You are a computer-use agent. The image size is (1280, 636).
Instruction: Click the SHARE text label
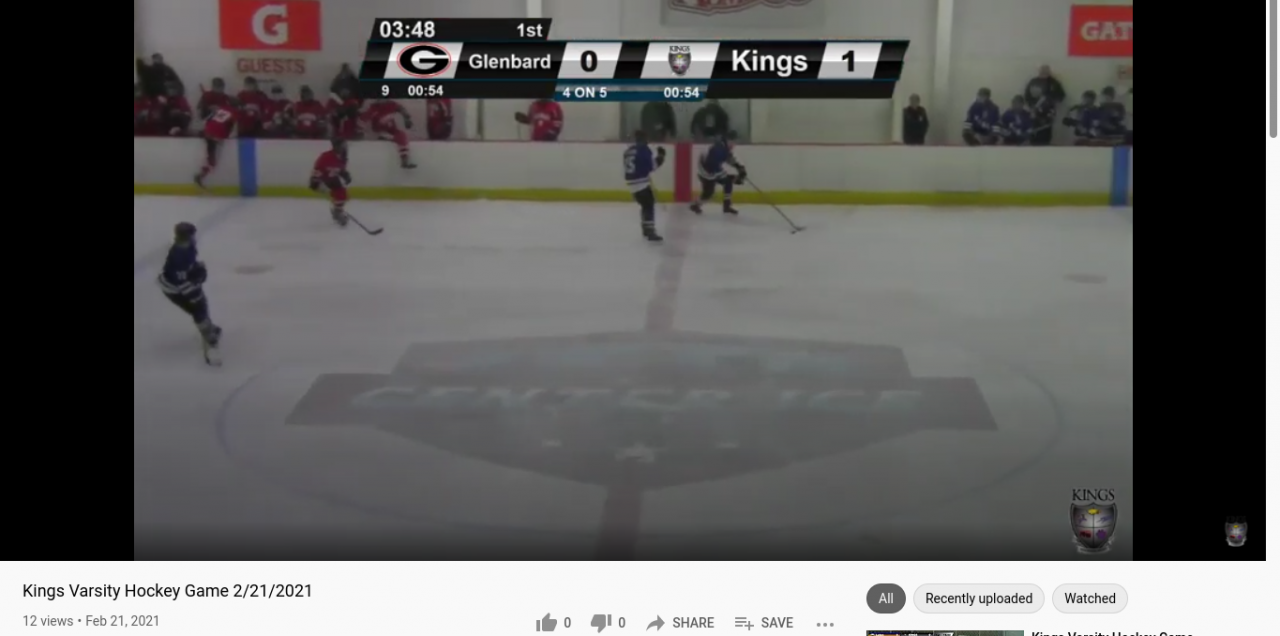(693, 623)
